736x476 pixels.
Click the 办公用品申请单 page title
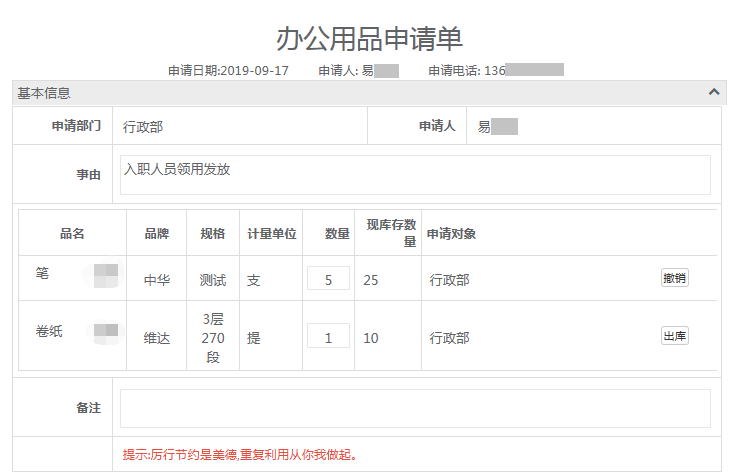point(369,38)
